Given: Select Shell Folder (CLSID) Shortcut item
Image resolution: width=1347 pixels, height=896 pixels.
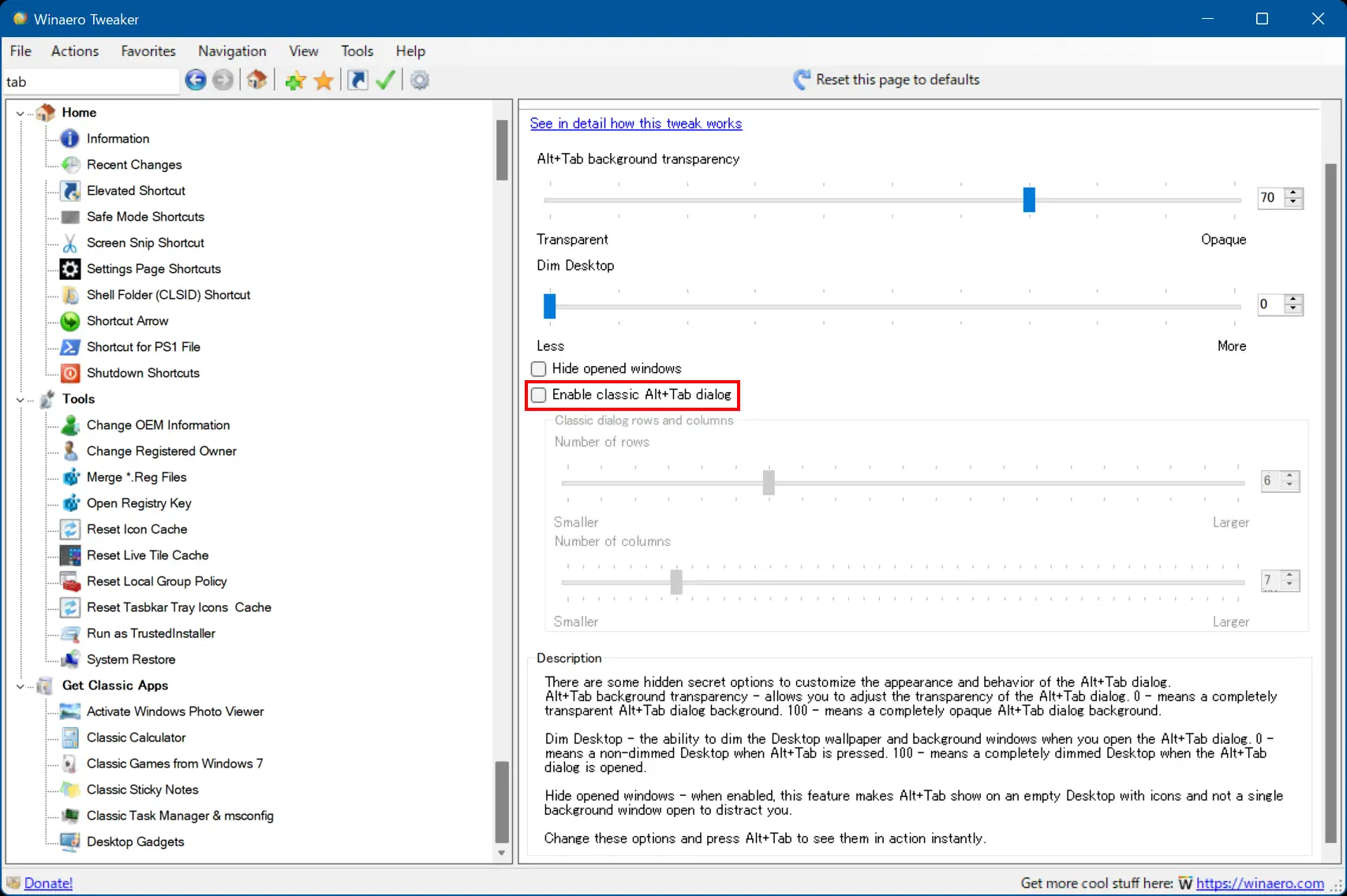Looking at the screenshot, I should [x=168, y=295].
